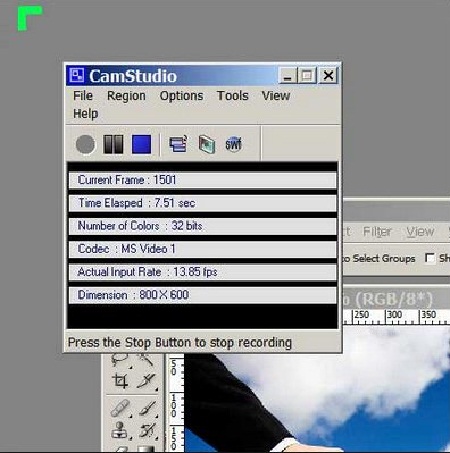
Task: Click the 100 mark on vertical ruler
Action: tap(173, 406)
